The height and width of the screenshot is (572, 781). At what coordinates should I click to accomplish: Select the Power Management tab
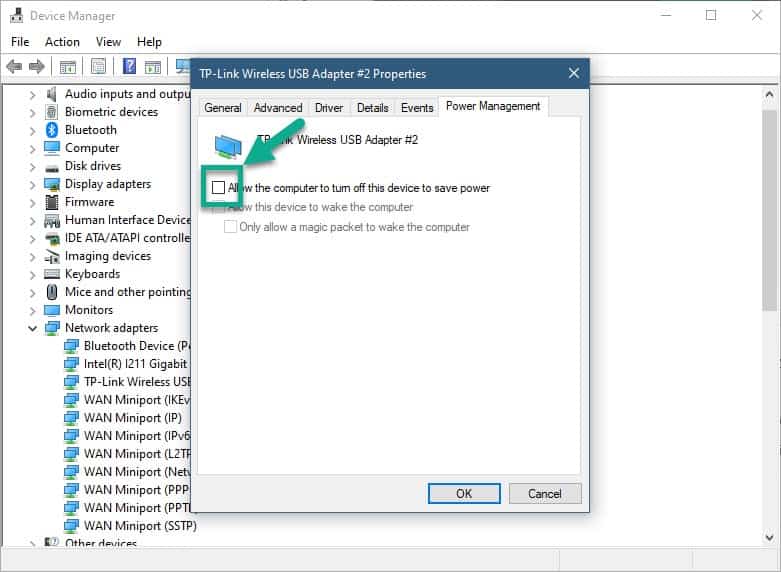[493, 106]
